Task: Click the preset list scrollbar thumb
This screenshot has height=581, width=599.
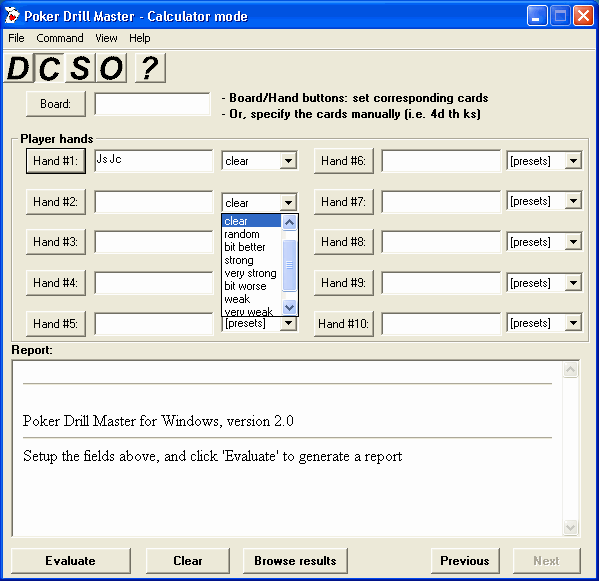Action: pyautogui.click(x=290, y=265)
